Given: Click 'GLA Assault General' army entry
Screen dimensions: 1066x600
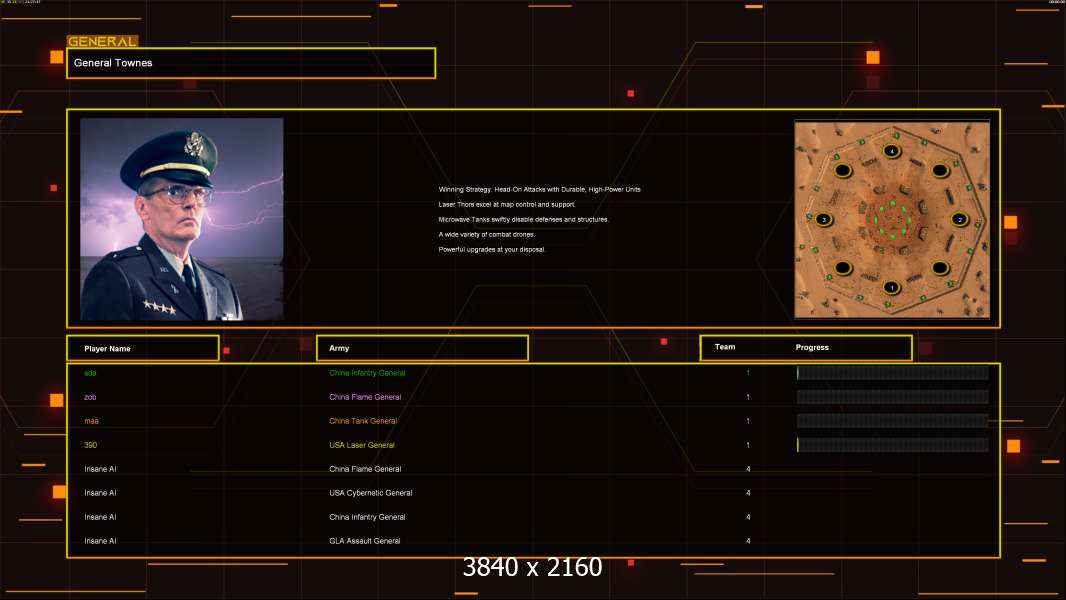Looking at the screenshot, I should 364,541.
